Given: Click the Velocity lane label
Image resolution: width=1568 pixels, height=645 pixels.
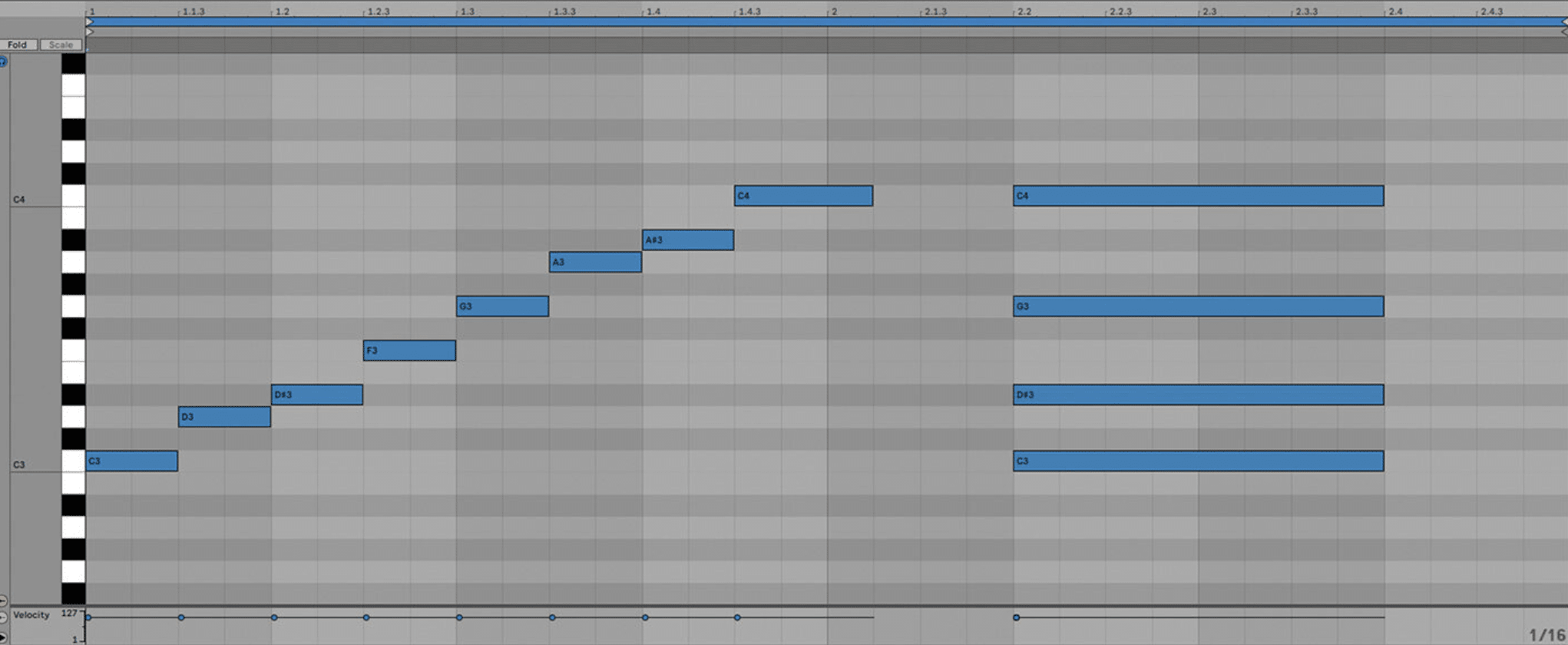Looking at the screenshot, I should (31, 615).
